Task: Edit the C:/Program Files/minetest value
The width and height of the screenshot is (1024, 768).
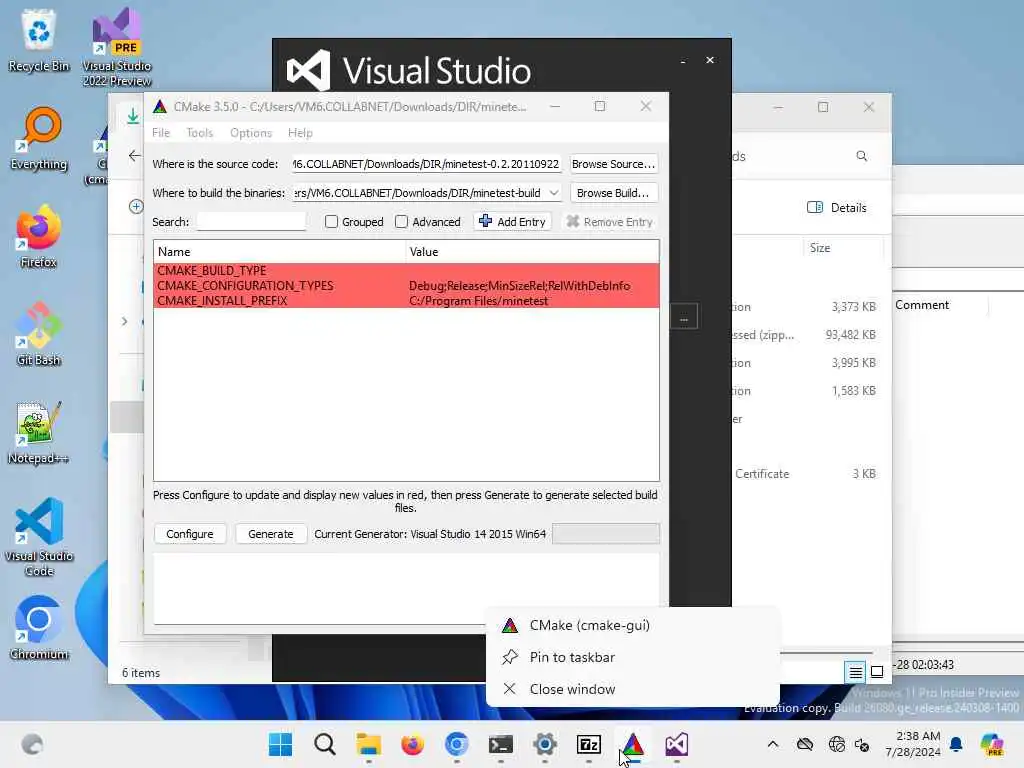Action: [479, 301]
